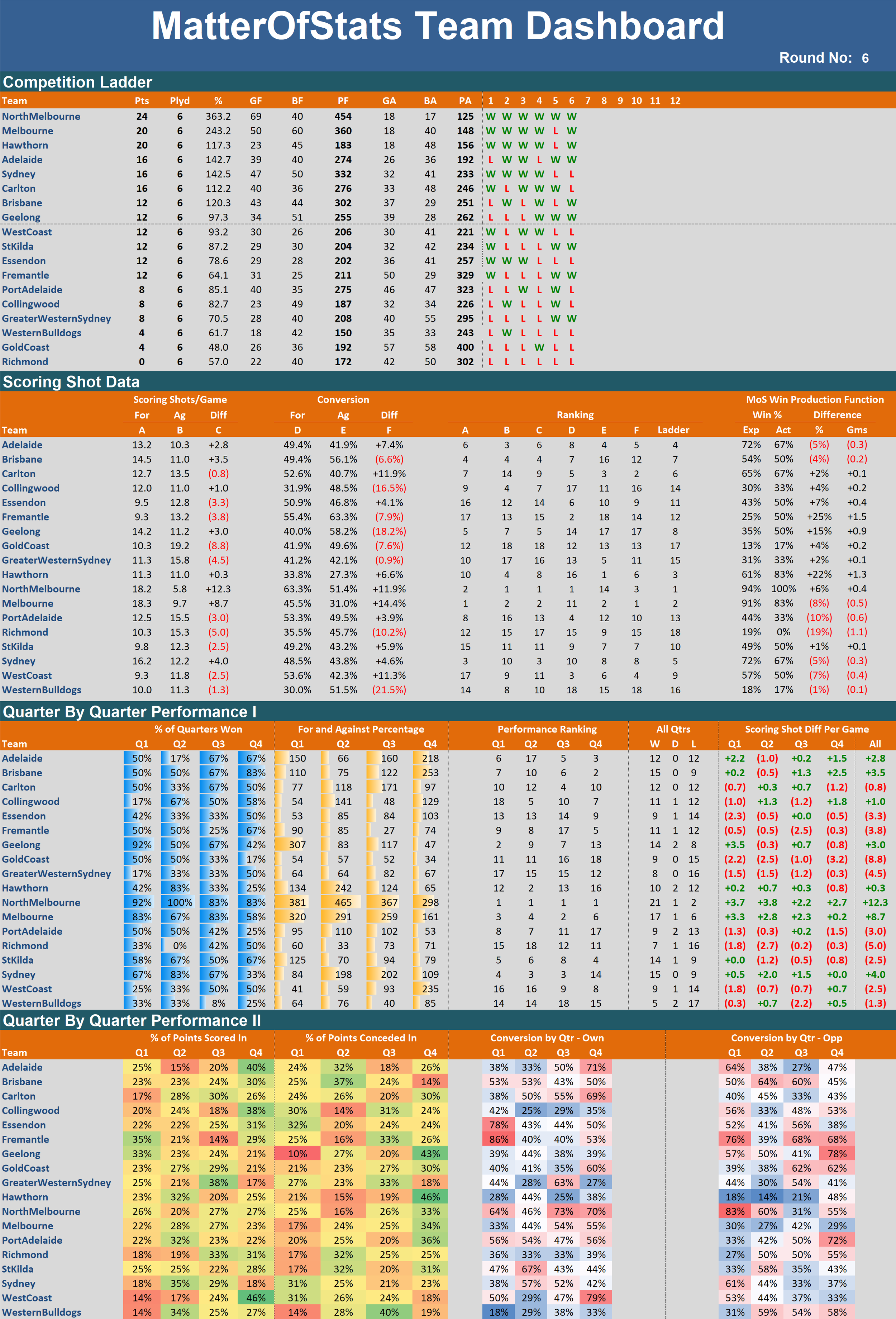The height and width of the screenshot is (1319, 896).
Task: Click the Quarter By Quarter Performance II header
Action: click(x=132, y=1020)
